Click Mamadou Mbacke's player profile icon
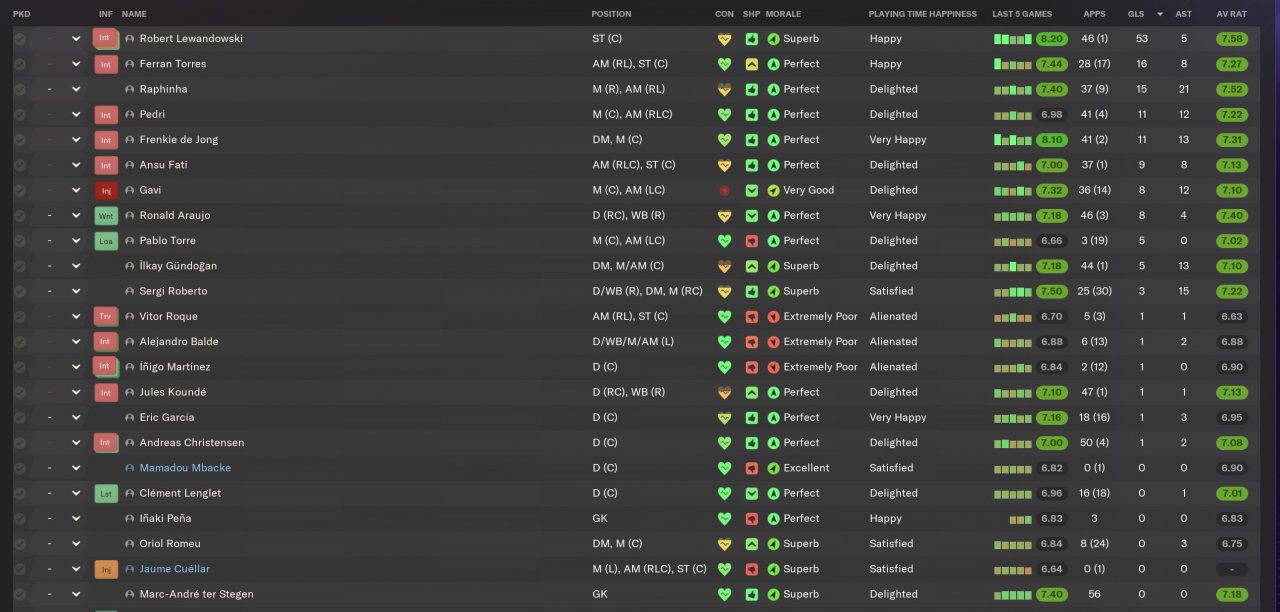This screenshot has width=1280, height=612. pyautogui.click(x=130, y=468)
